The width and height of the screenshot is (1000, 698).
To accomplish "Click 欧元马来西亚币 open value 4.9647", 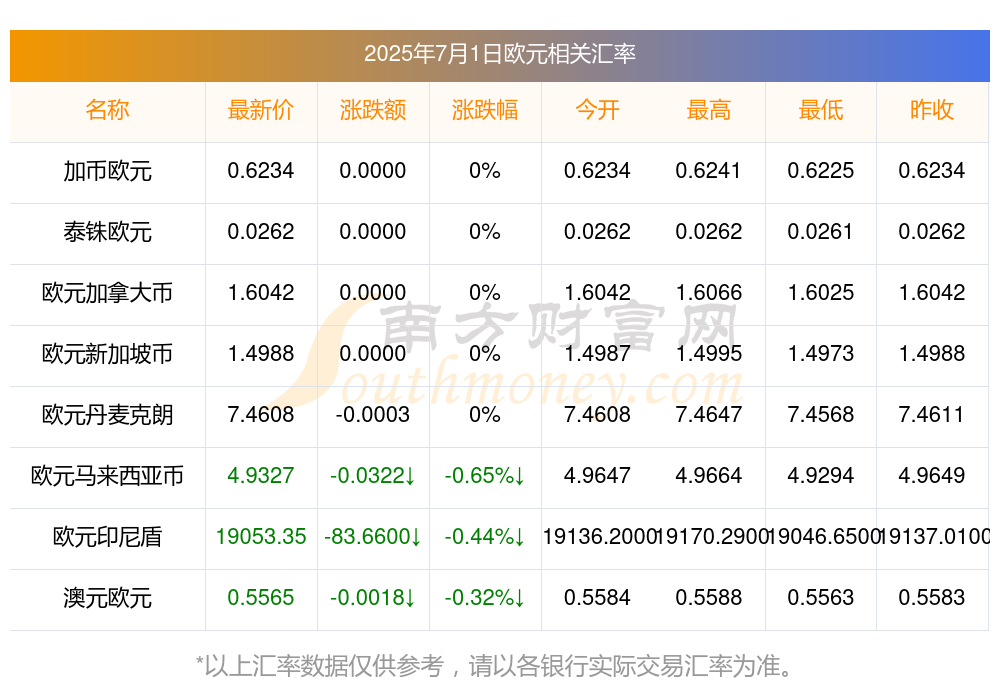I will click(x=597, y=476).
